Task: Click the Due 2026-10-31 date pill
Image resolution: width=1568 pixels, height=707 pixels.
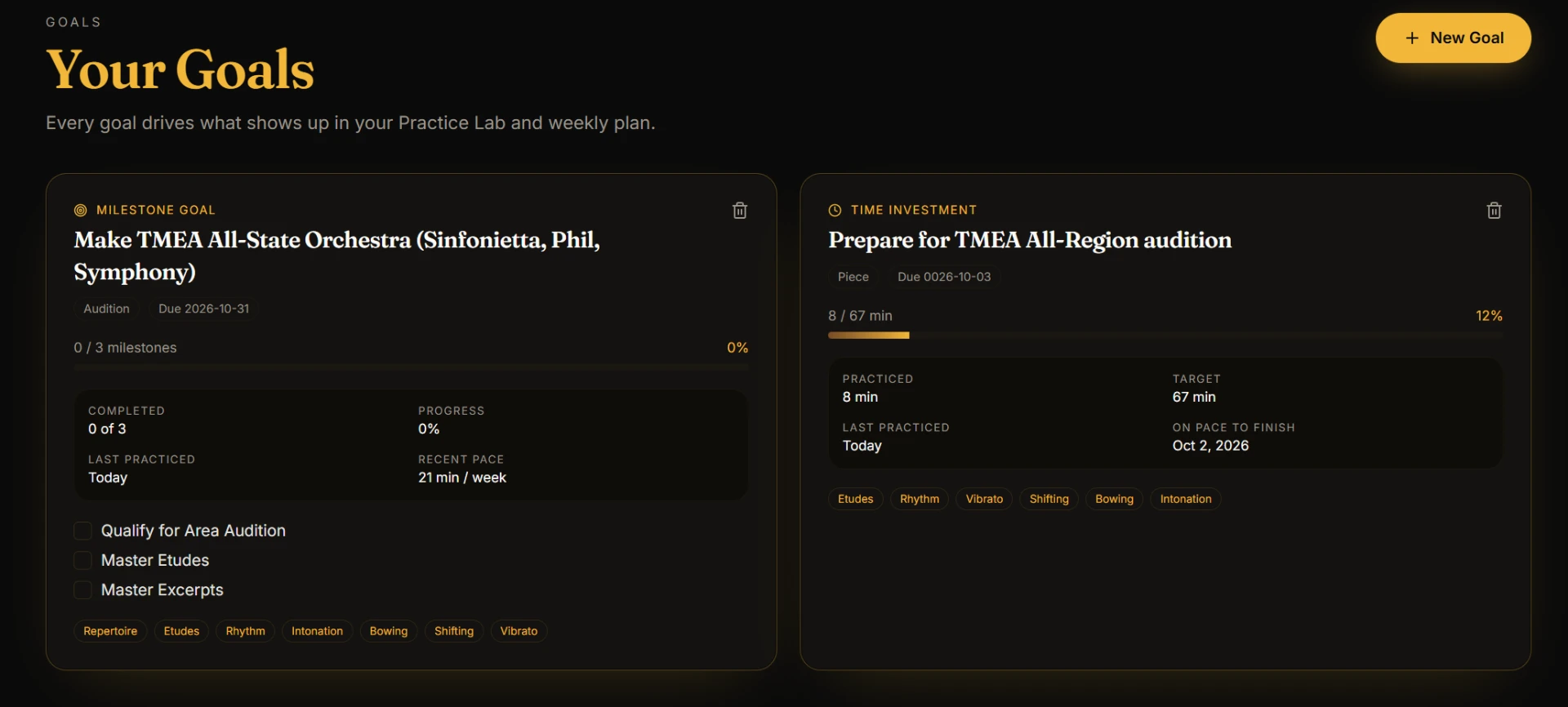Action: (x=203, y=309)
